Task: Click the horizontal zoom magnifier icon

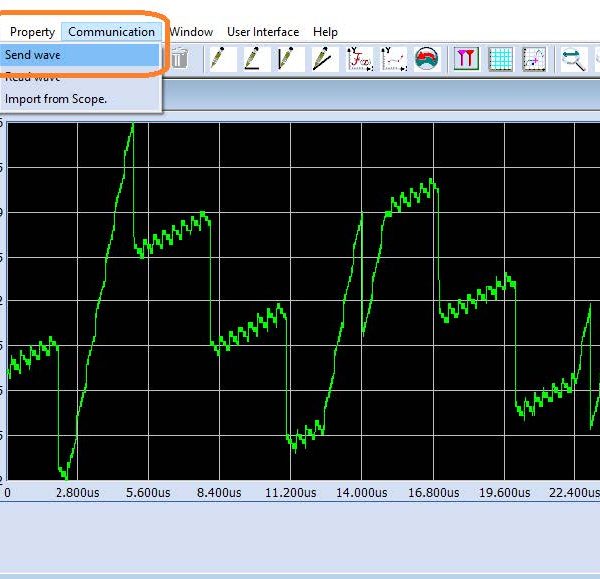Action: click(x=573, y=59)
